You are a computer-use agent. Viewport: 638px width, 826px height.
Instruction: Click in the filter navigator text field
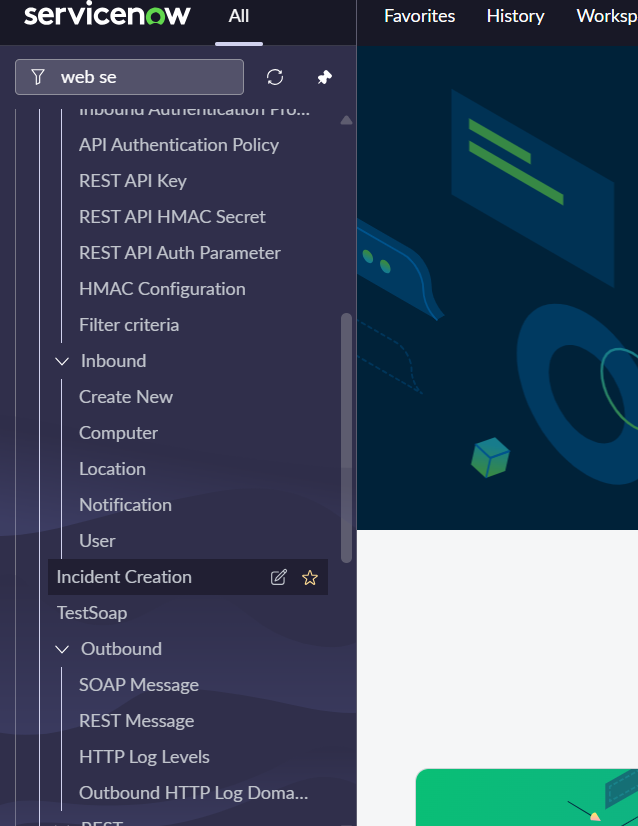pyautogui.click(x=145, y=77)
